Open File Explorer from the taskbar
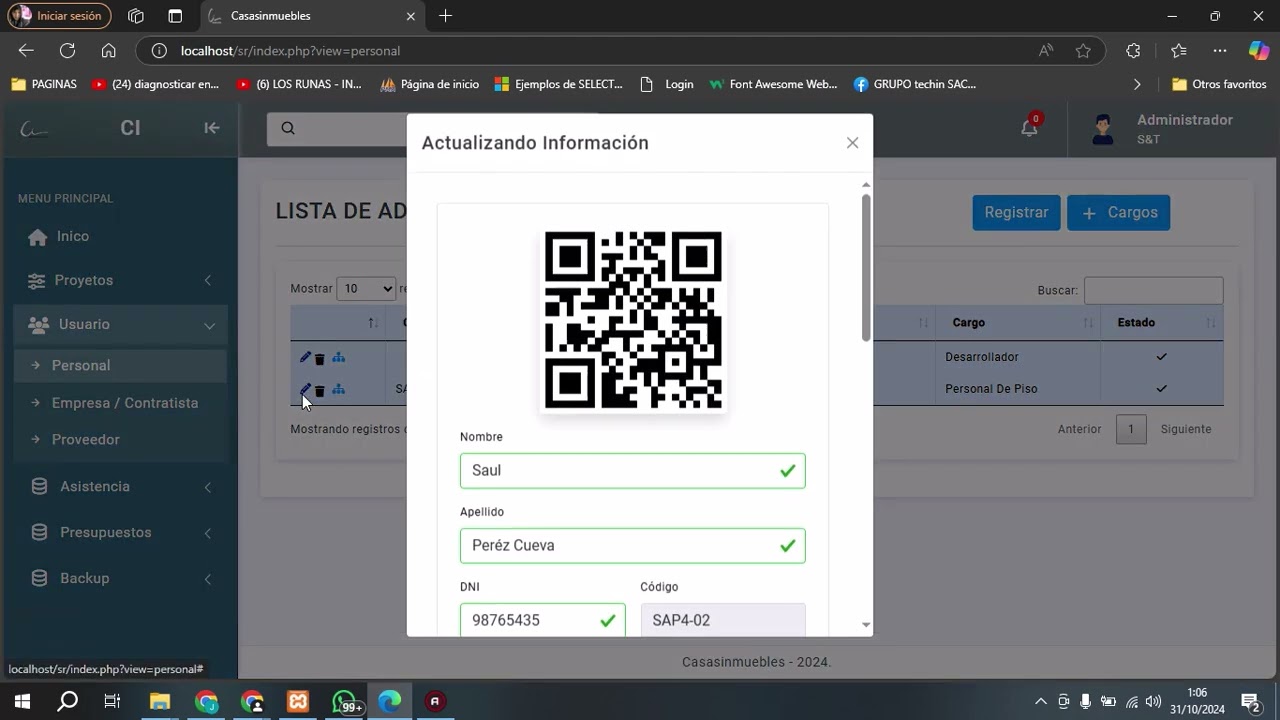The height and width of the screenshot is (720, 1280). click(x=160, y=702)
